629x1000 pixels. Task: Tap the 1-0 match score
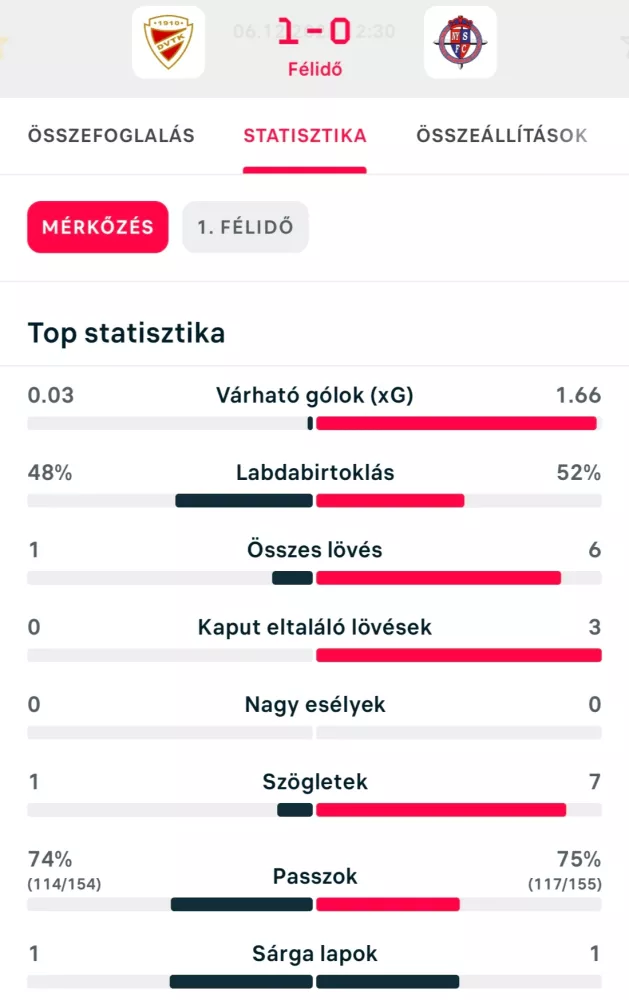click(x=314, y=32)
